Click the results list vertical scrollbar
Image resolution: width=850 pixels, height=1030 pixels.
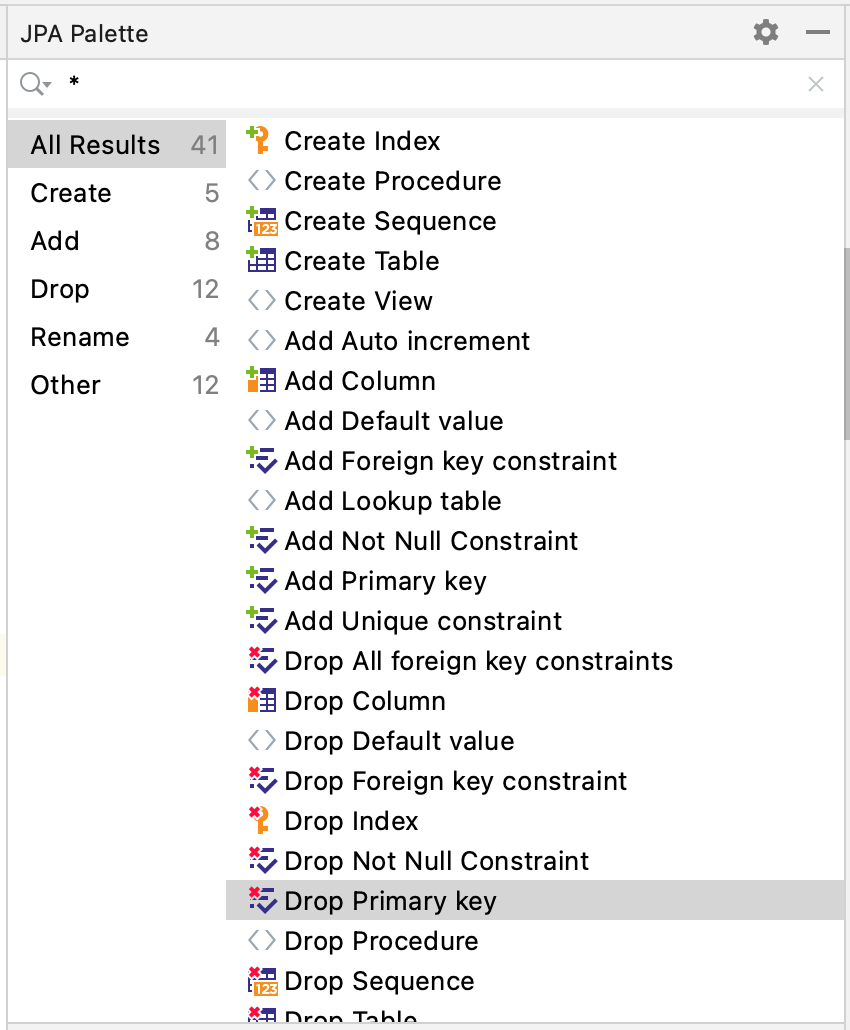pos(847,344)
